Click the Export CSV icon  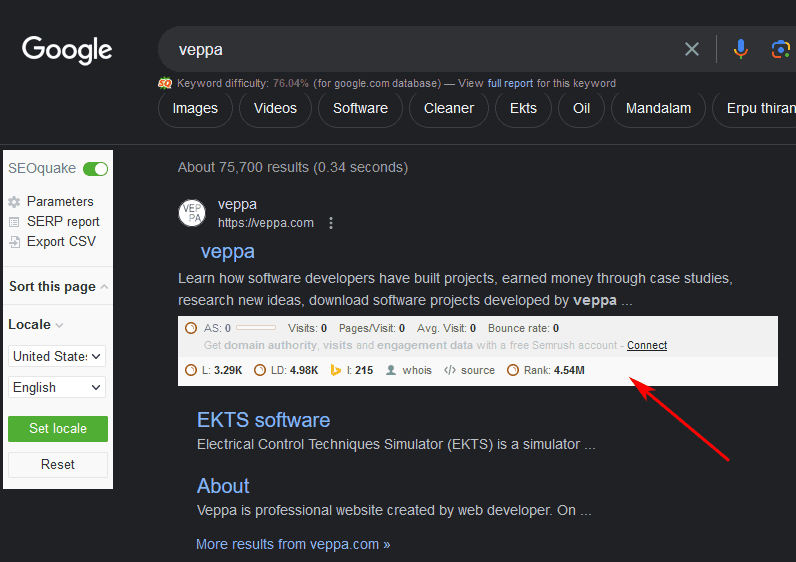(x=15, y=242)
